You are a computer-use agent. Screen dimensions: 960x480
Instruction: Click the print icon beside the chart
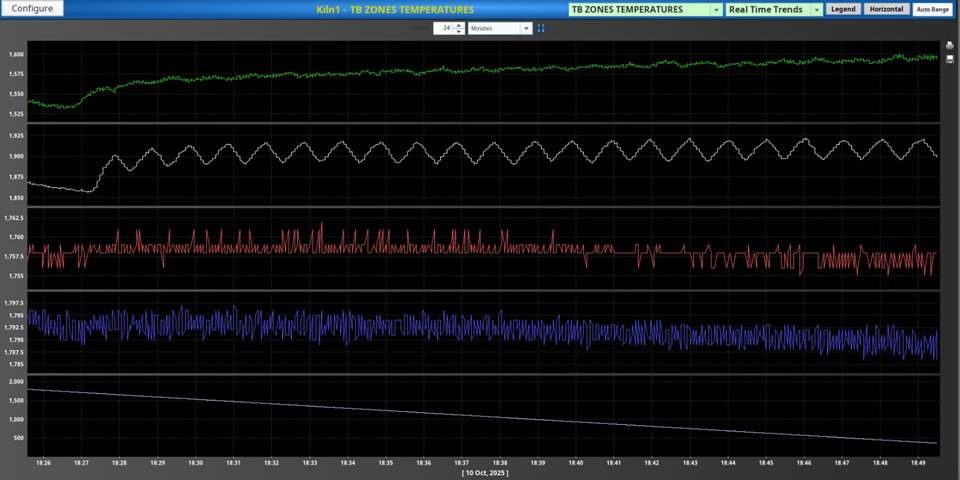point(950,45)
